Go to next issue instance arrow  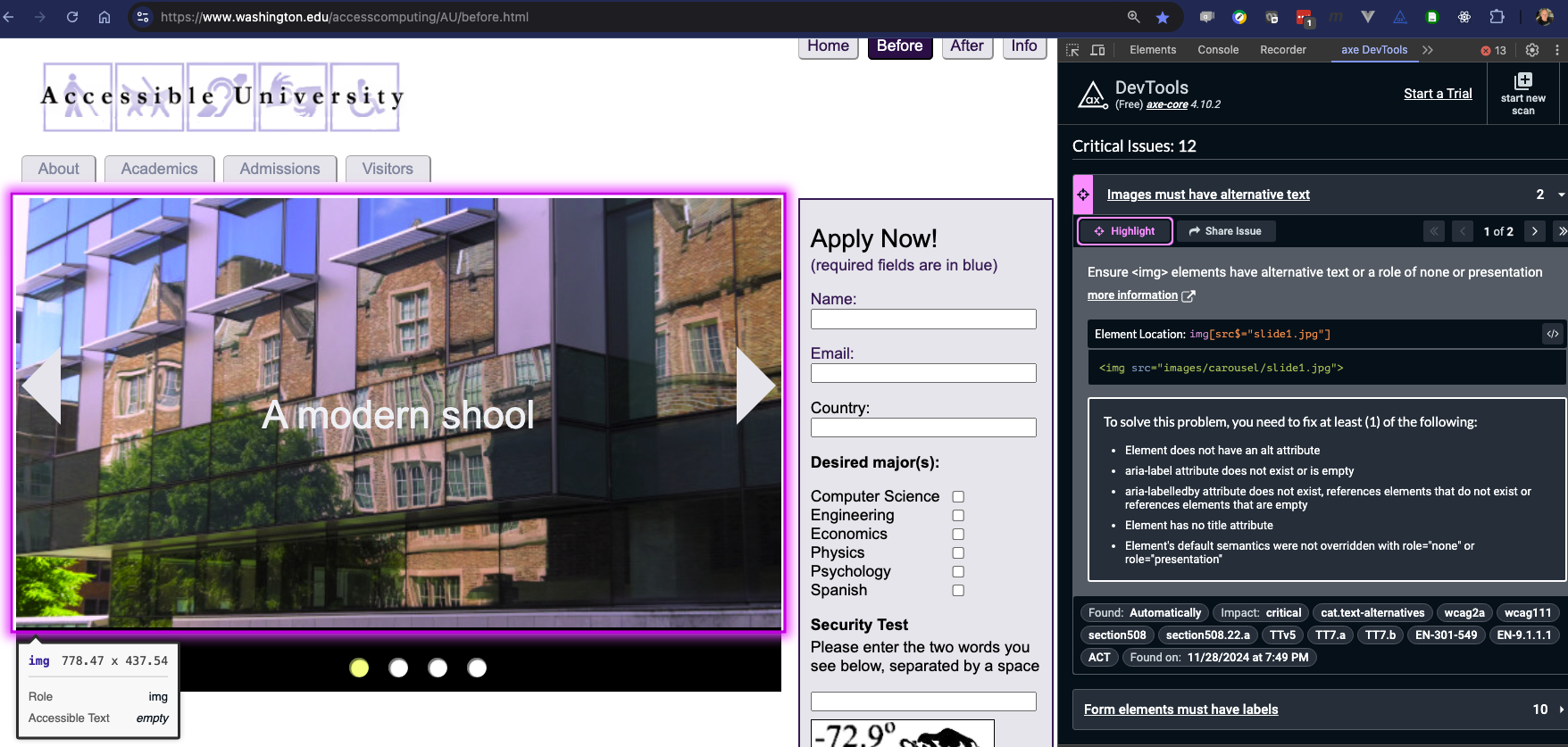(x=1535, y=231)
